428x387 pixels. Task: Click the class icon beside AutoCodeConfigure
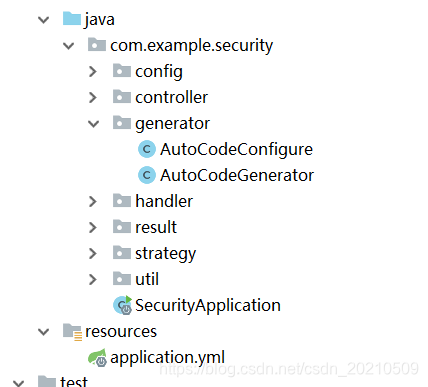pyautogui.click(x=147, y=149)
